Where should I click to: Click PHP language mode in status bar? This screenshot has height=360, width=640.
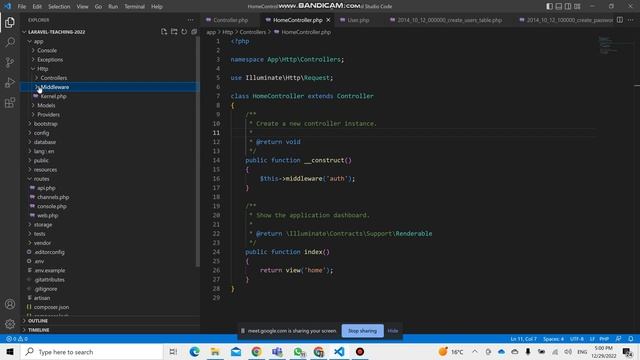point(604,339)
